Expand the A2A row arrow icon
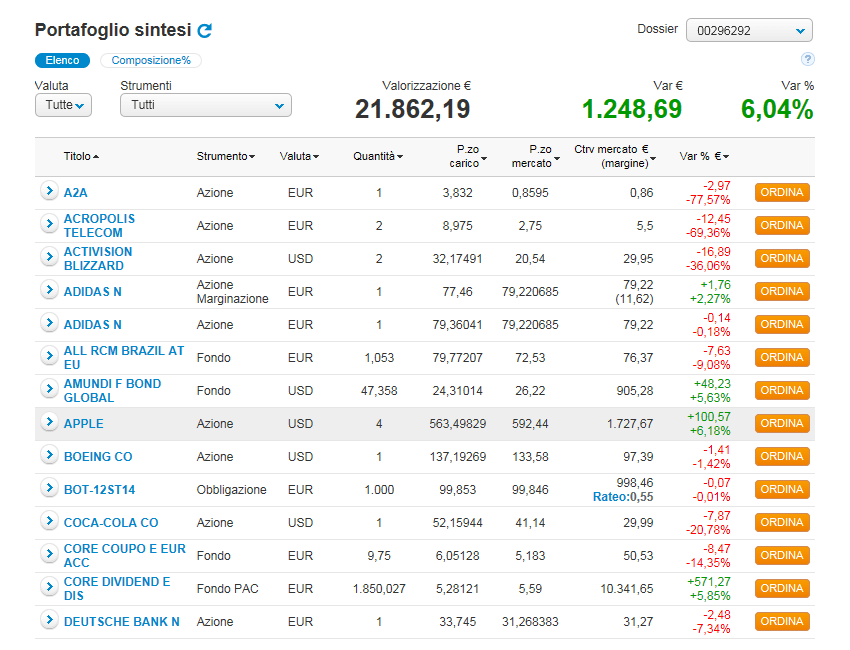This screenshot has height=650, width=850. (49, 190)
